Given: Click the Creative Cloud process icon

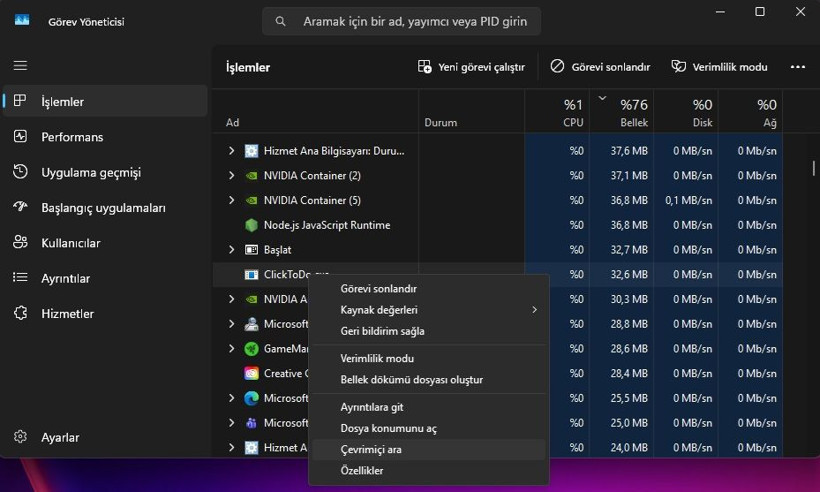Looking at the screenshot, I should pyautogui.click(x=252, y=373).
